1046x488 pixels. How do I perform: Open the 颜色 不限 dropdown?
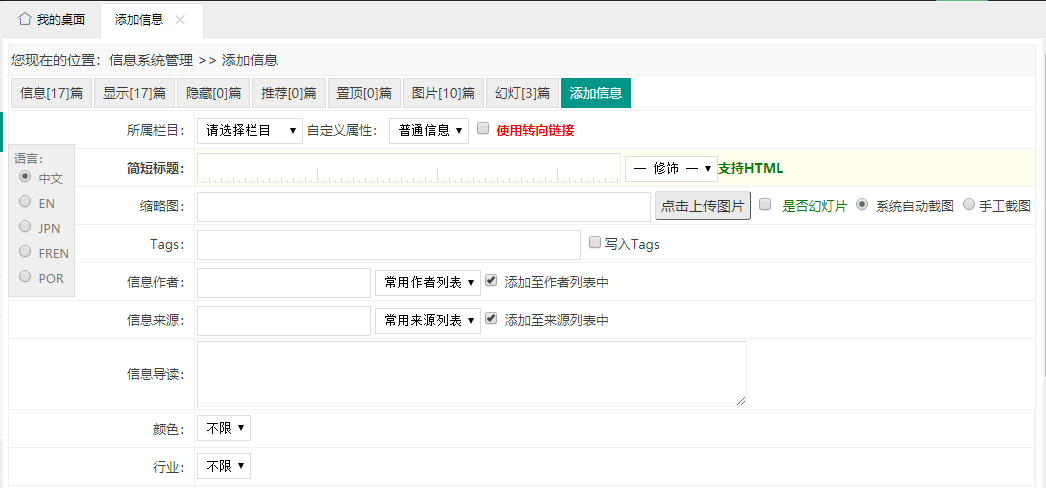(x=224, y=429)
